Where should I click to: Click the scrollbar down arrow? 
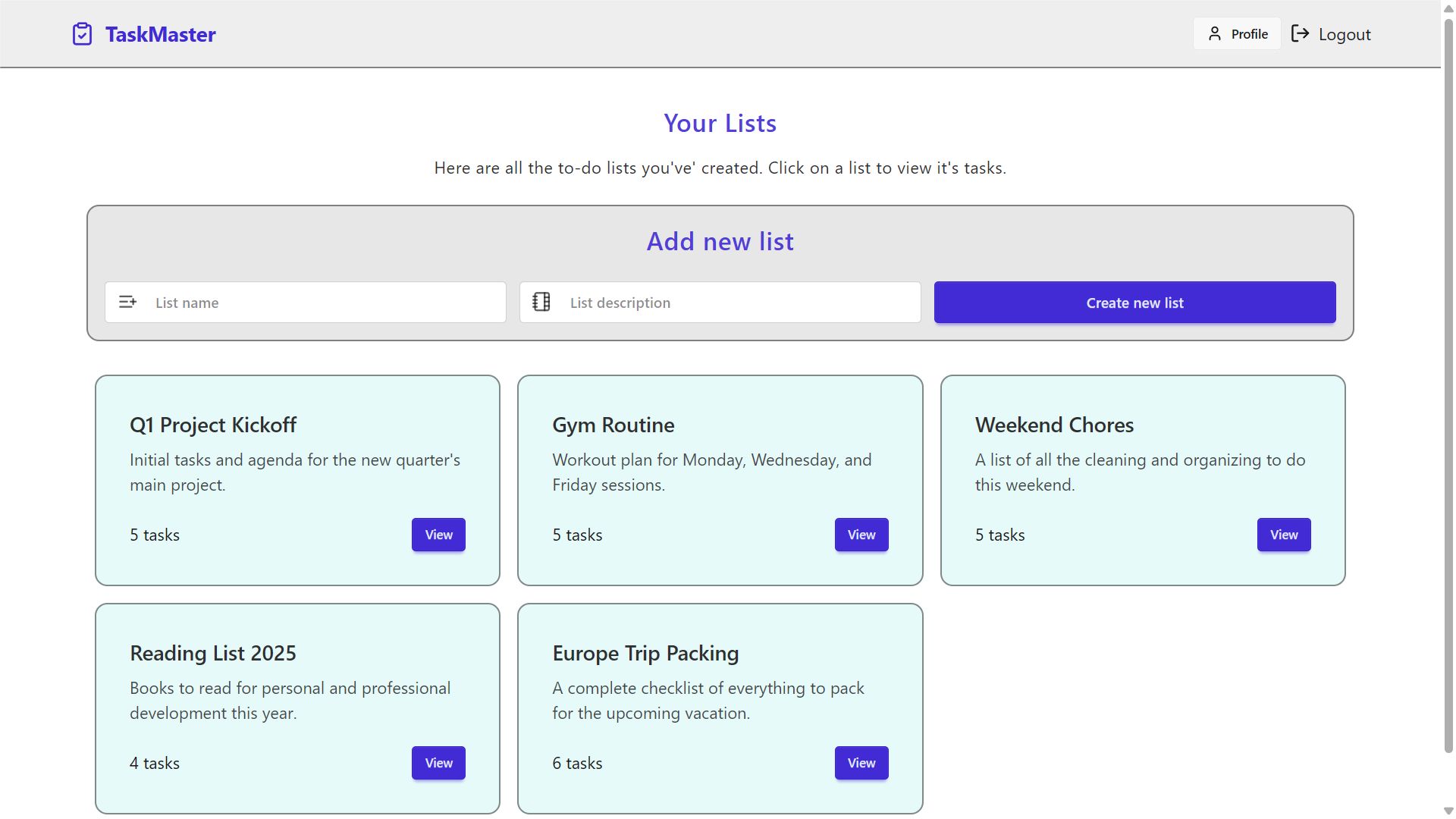click(1448, 811)
